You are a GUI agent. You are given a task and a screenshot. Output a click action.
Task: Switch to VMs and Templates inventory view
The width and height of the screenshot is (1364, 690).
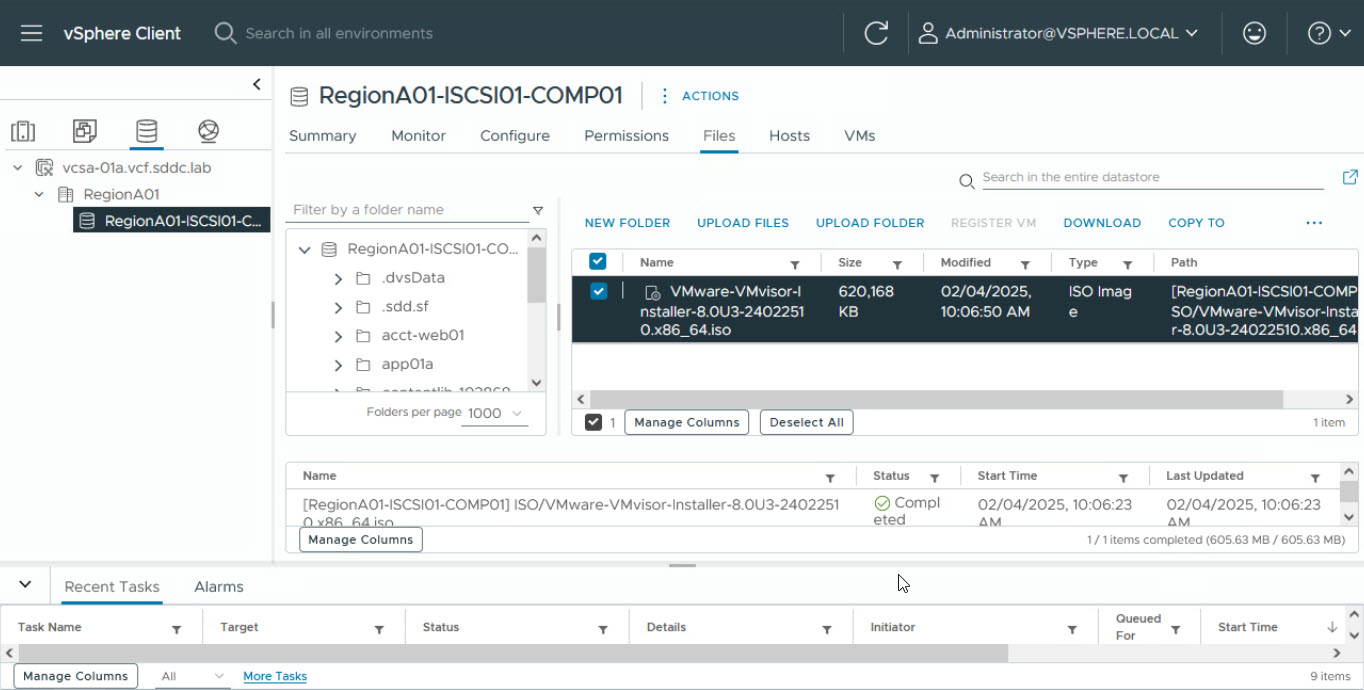[85, 131]
